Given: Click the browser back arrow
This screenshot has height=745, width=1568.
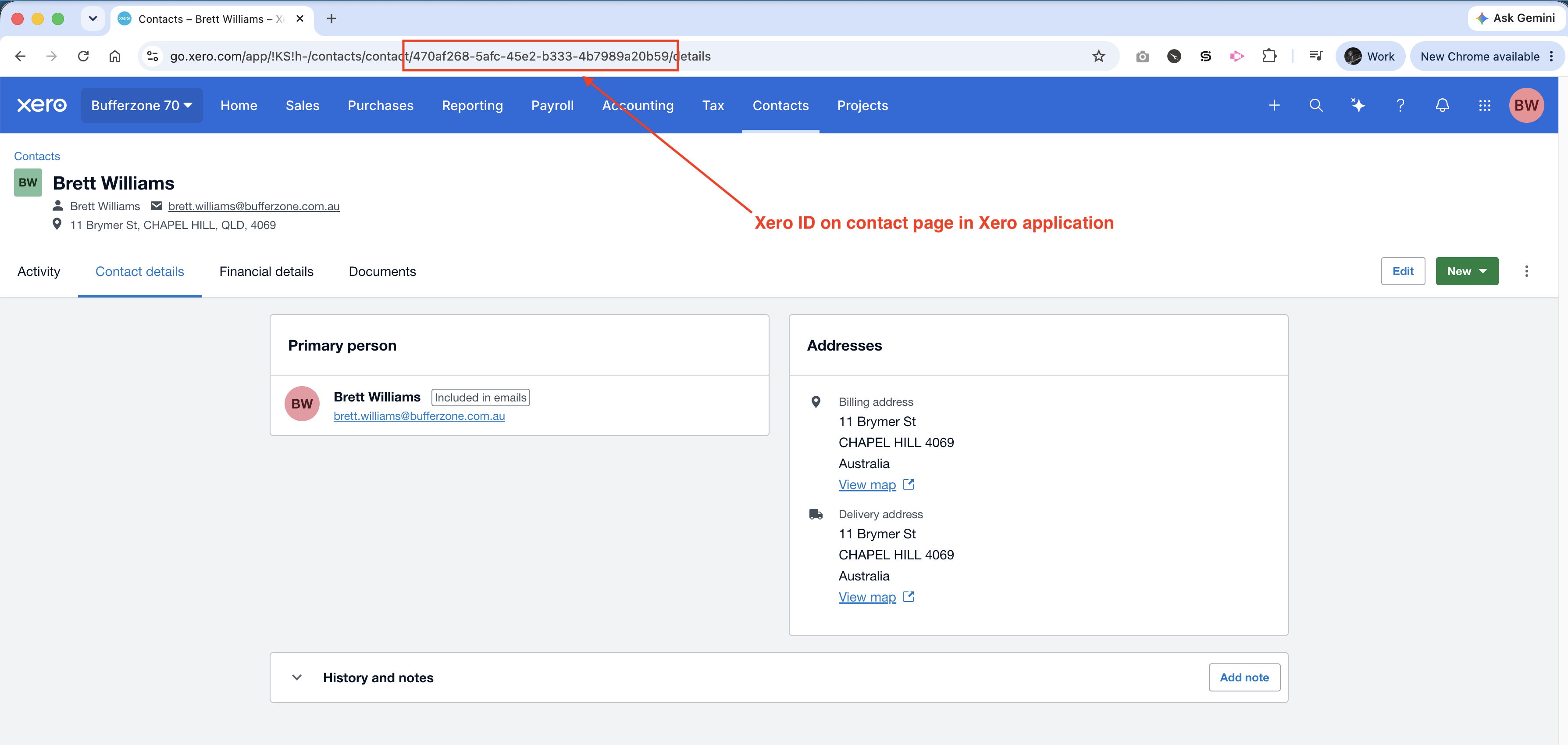Looking at the screenshot, I should click(20, 56).
